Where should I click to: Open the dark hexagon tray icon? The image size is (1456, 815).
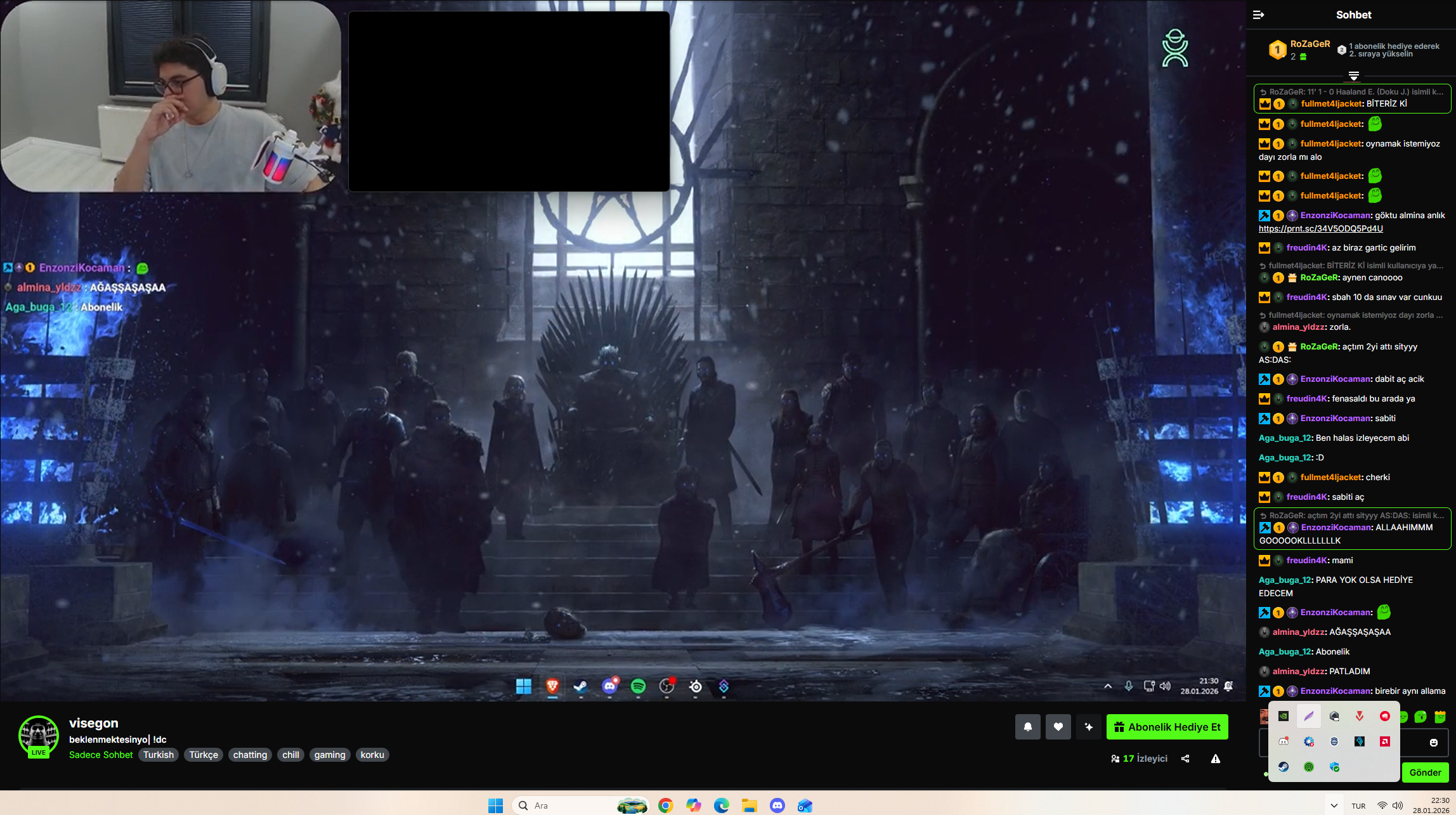pyautogui.click(x=1334, y=716)
